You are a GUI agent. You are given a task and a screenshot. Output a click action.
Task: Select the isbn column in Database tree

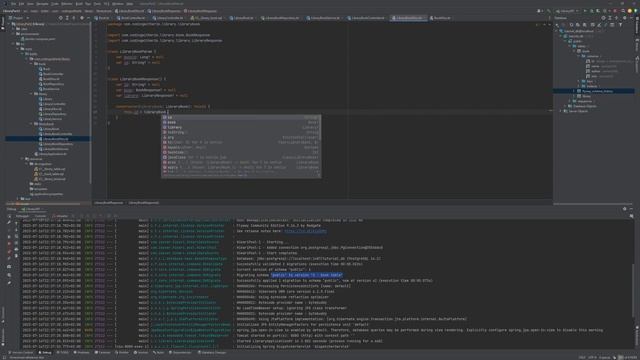pos(595,76)
